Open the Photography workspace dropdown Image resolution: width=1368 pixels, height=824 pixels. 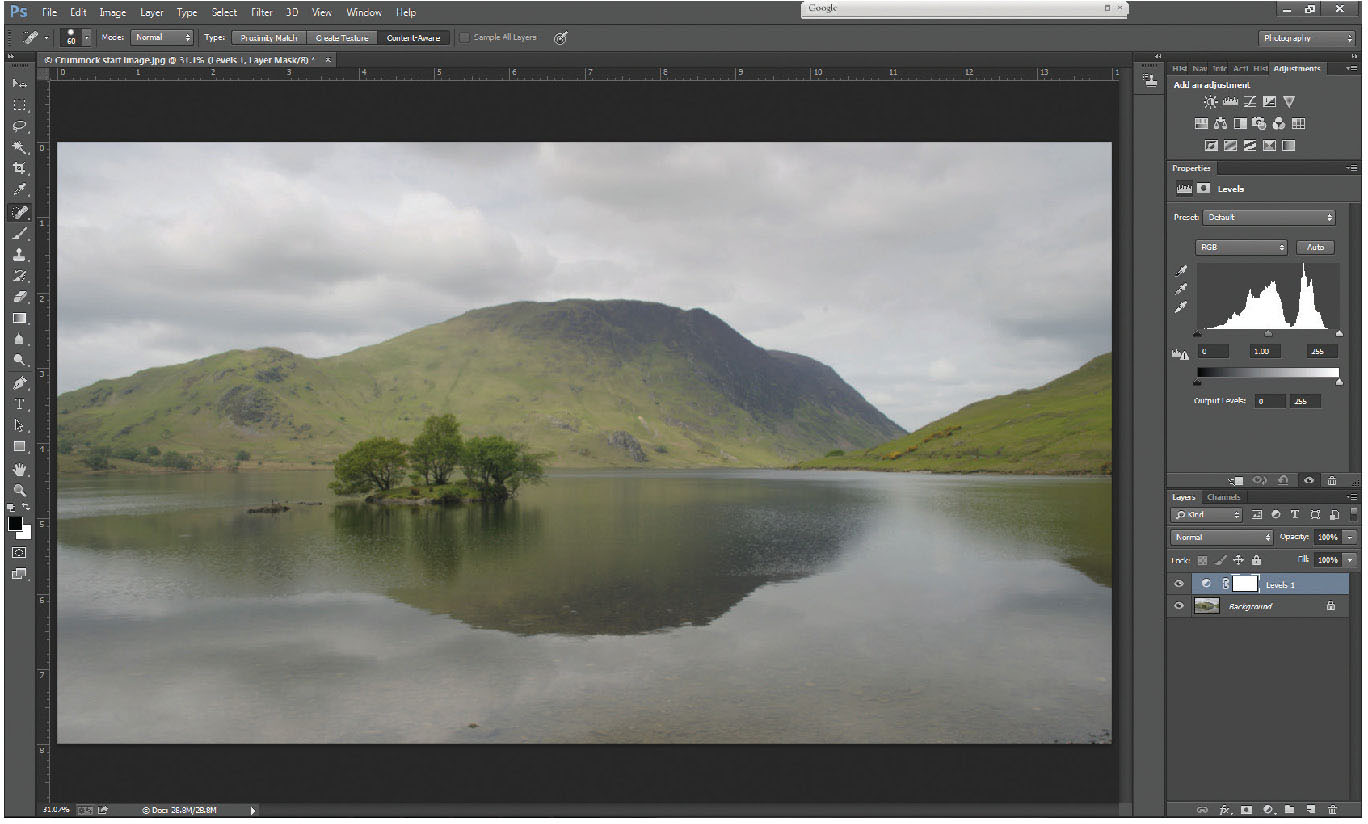coord(1306,38)
